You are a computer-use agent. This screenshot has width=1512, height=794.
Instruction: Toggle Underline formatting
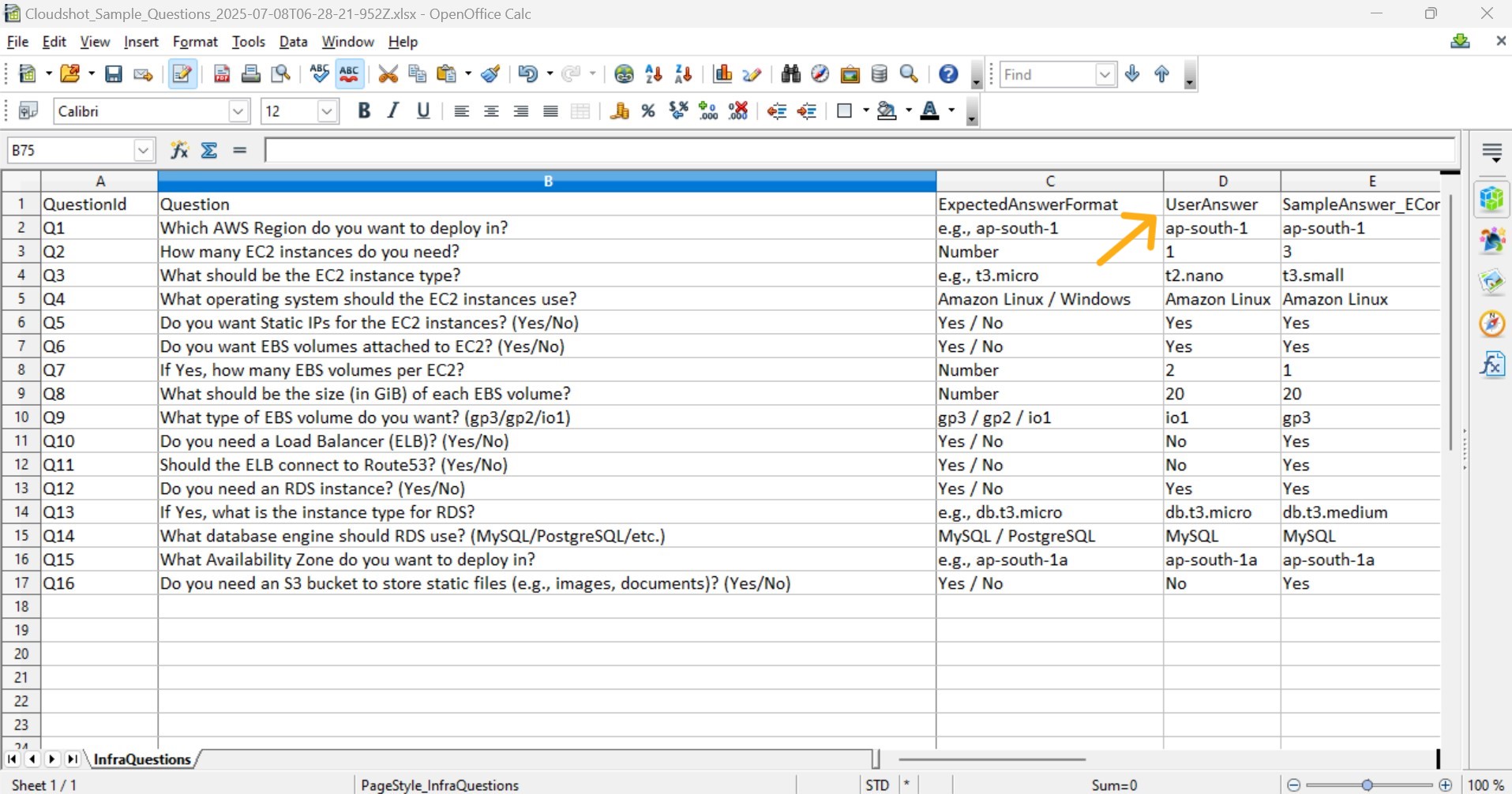423,111
